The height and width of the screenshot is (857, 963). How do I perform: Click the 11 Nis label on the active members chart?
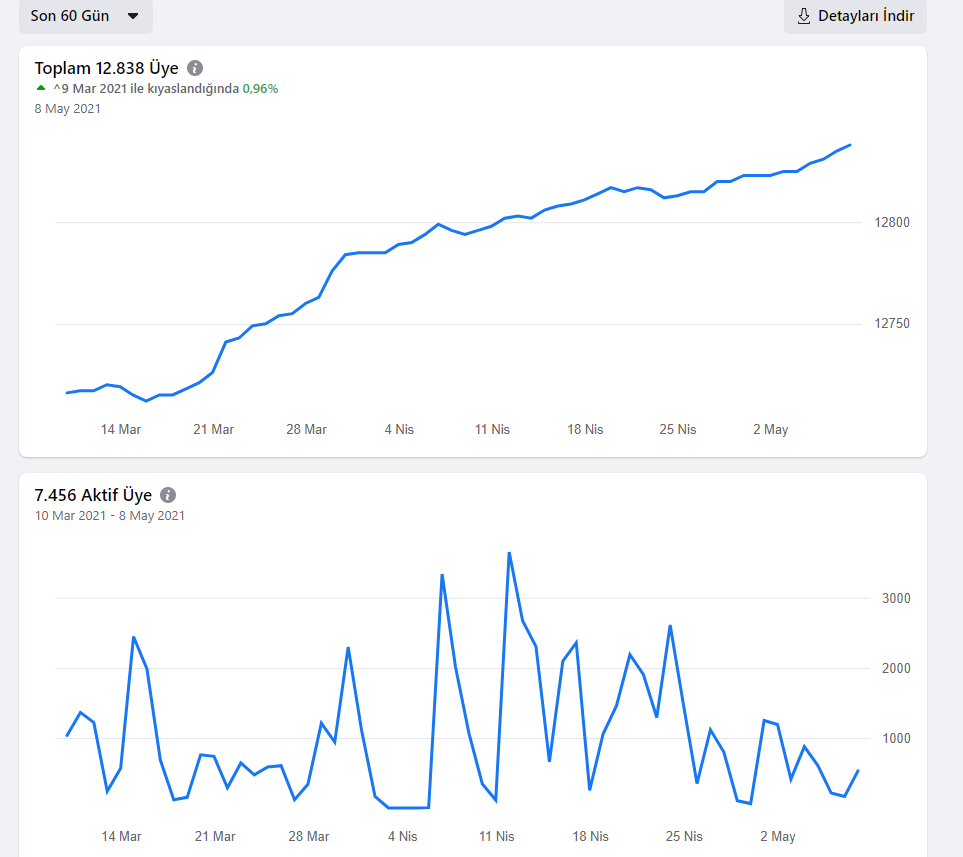pos(496,836)
